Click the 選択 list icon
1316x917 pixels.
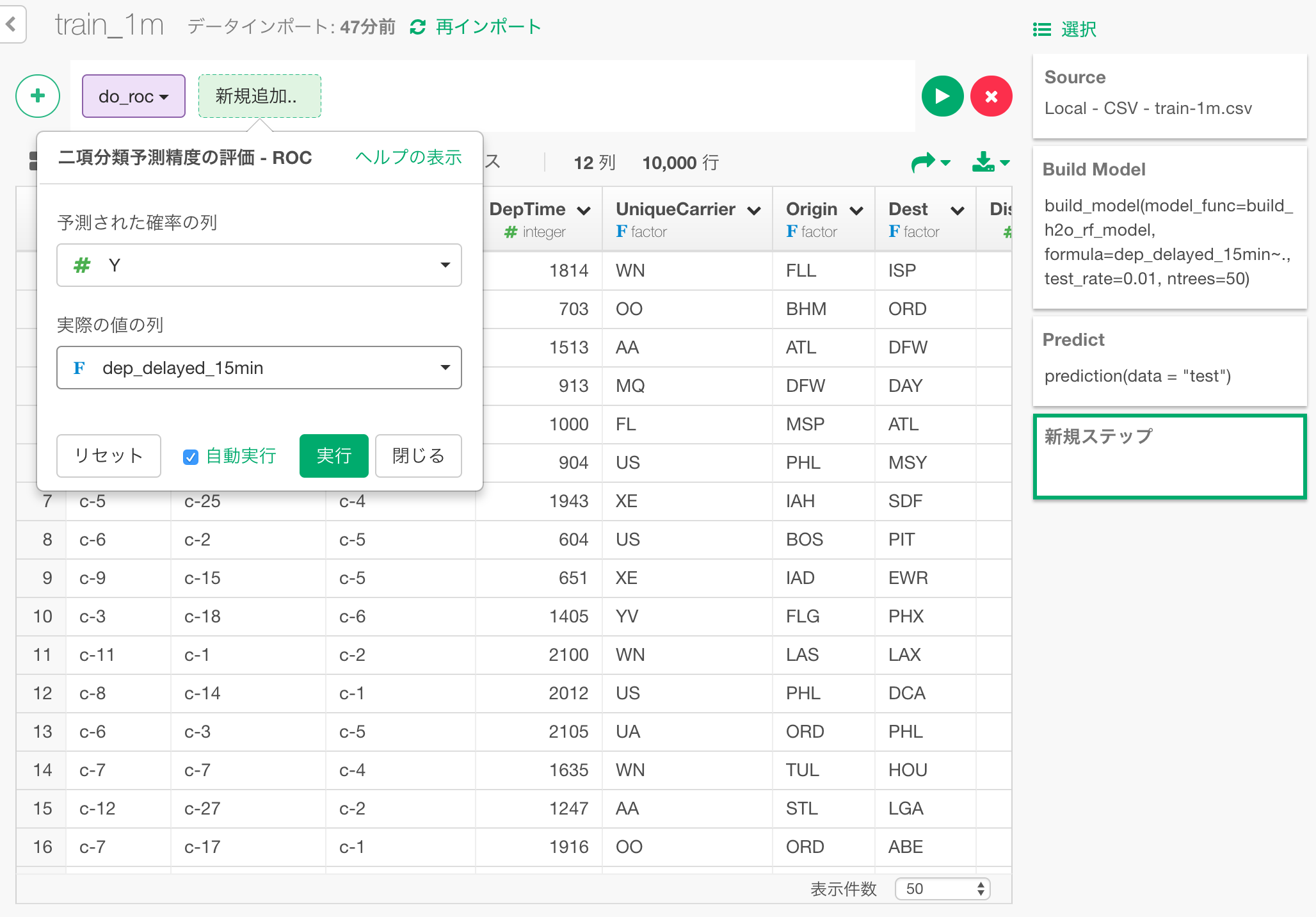coord(1041,29)
